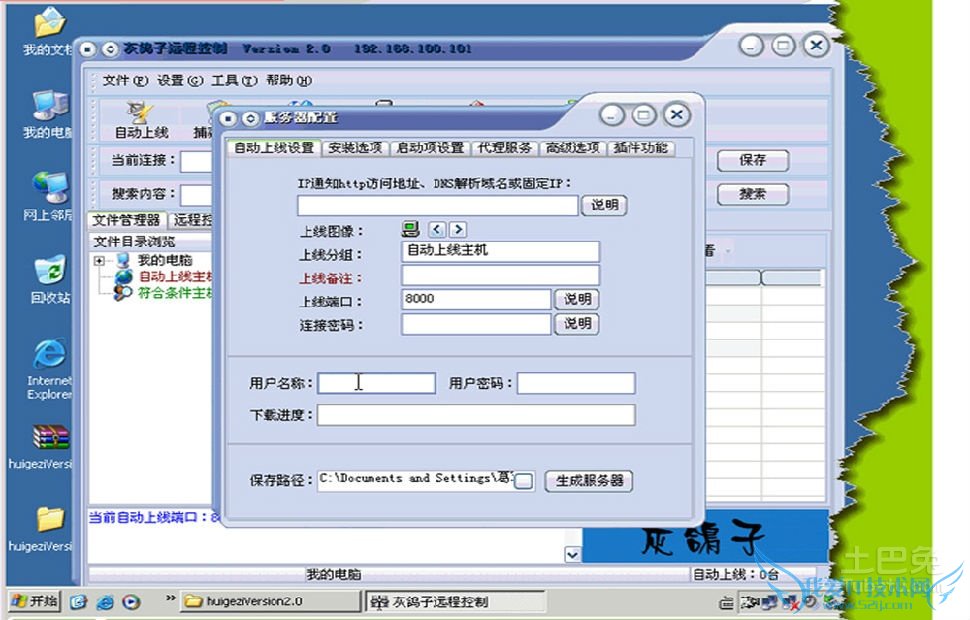
Task: Click 说明 next to the 上线端口 field
Action: [x=577, y=299]
